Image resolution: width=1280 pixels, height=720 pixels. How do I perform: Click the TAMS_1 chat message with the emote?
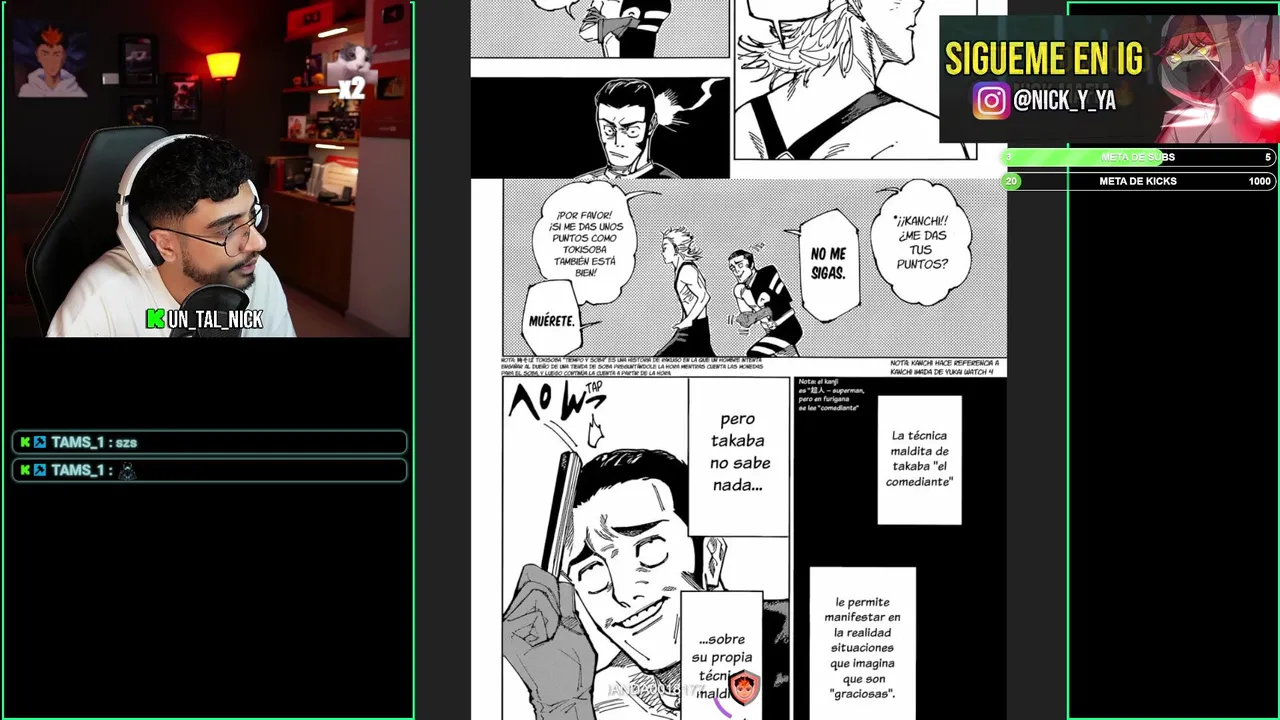(209, 470)
